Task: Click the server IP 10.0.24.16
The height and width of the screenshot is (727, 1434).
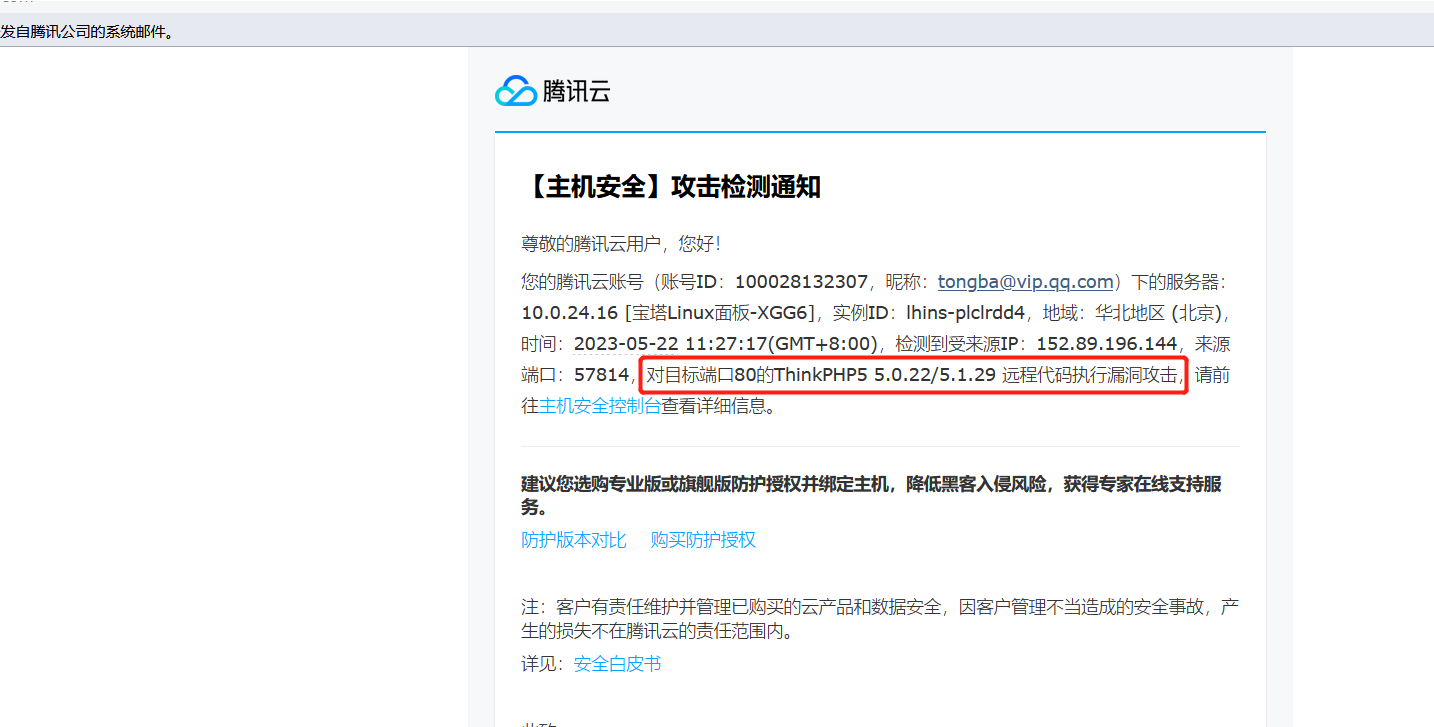Action: (570, 313)
